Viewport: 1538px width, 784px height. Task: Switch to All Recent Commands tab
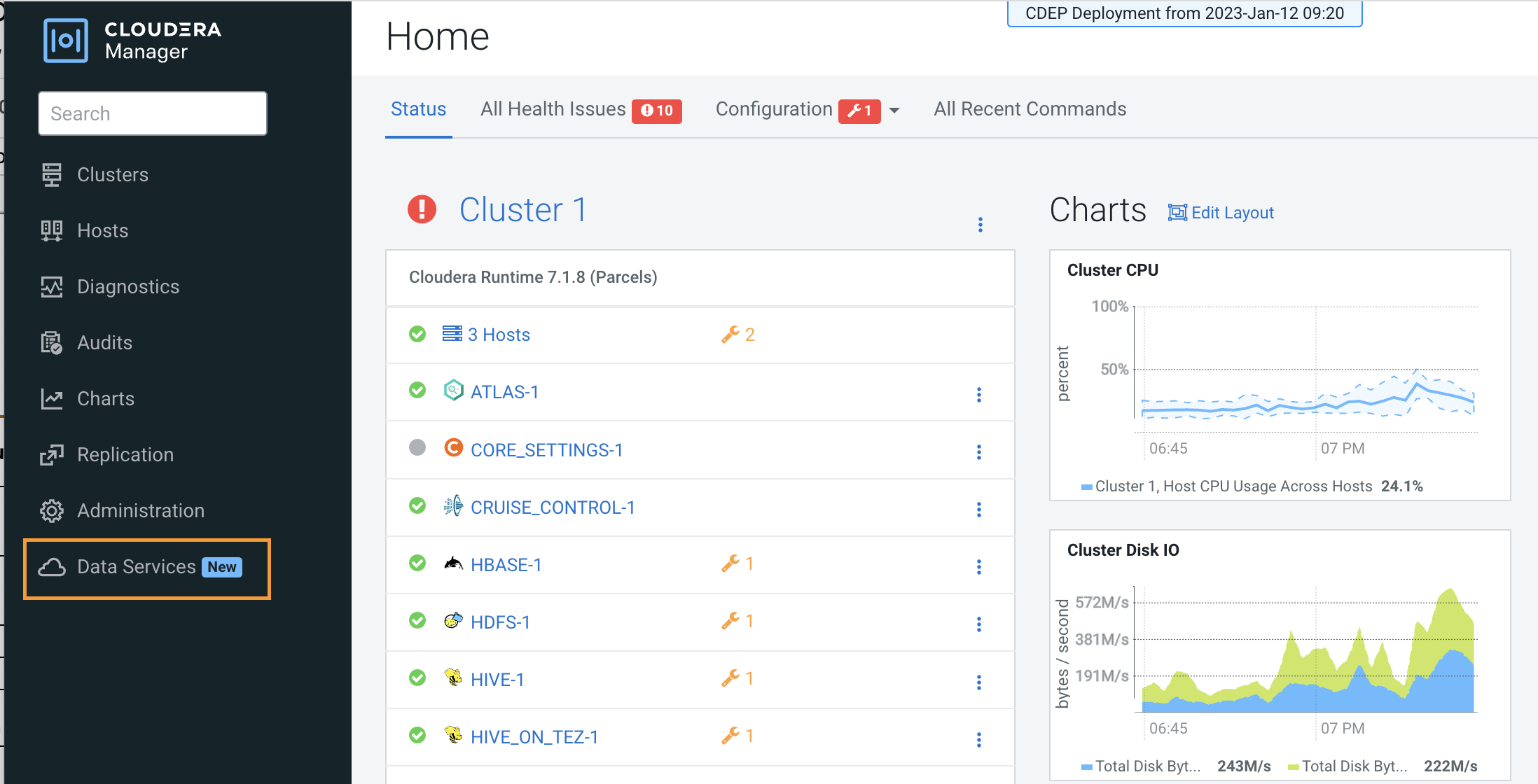pos(1030,109)
